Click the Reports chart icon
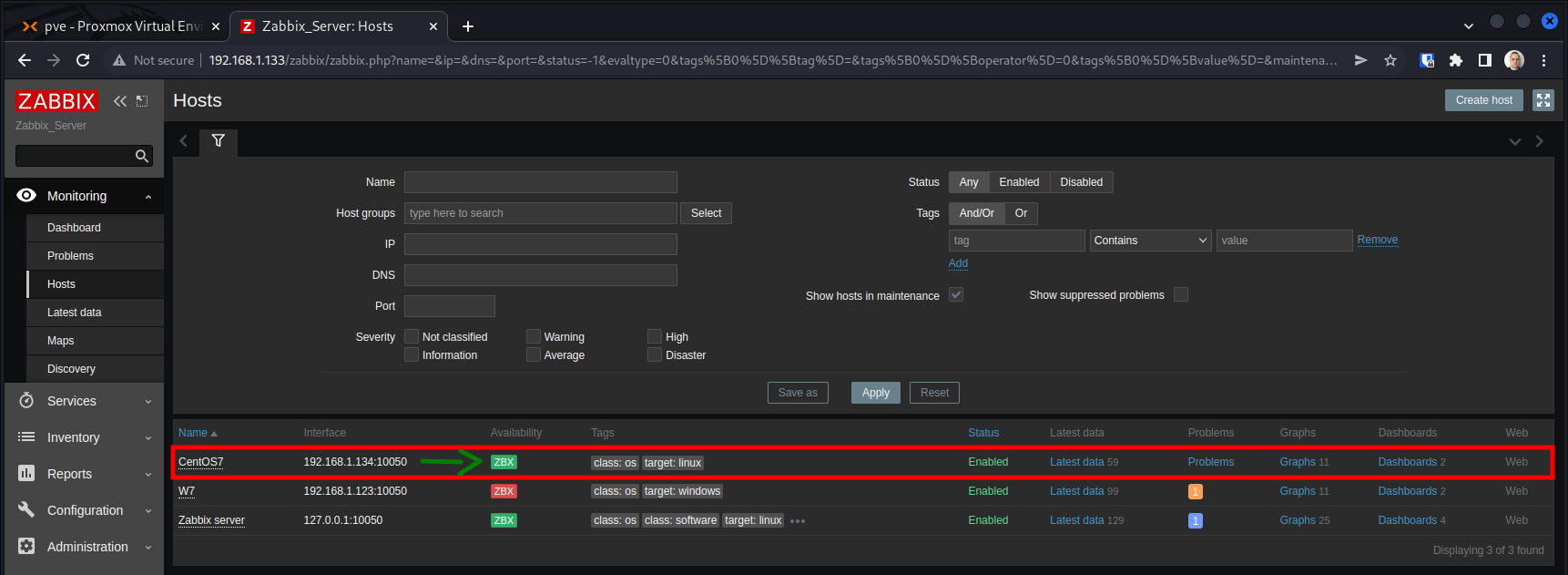The width and height of the screenshot is (1568, 575). 26,474
